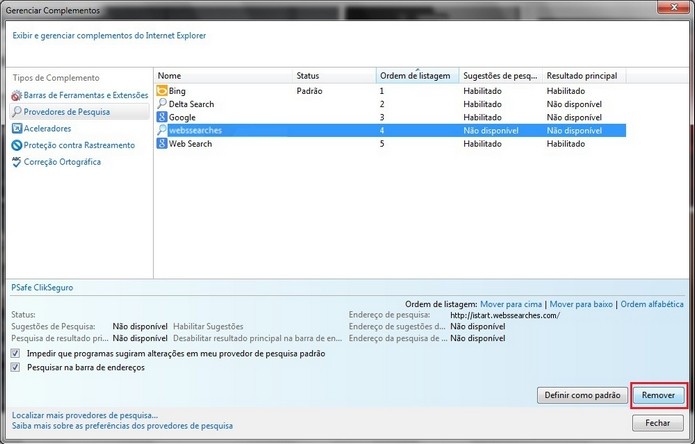Screen dimensions: 695x444
Task: Click the Fechar button
Action: tap(658, 423)
